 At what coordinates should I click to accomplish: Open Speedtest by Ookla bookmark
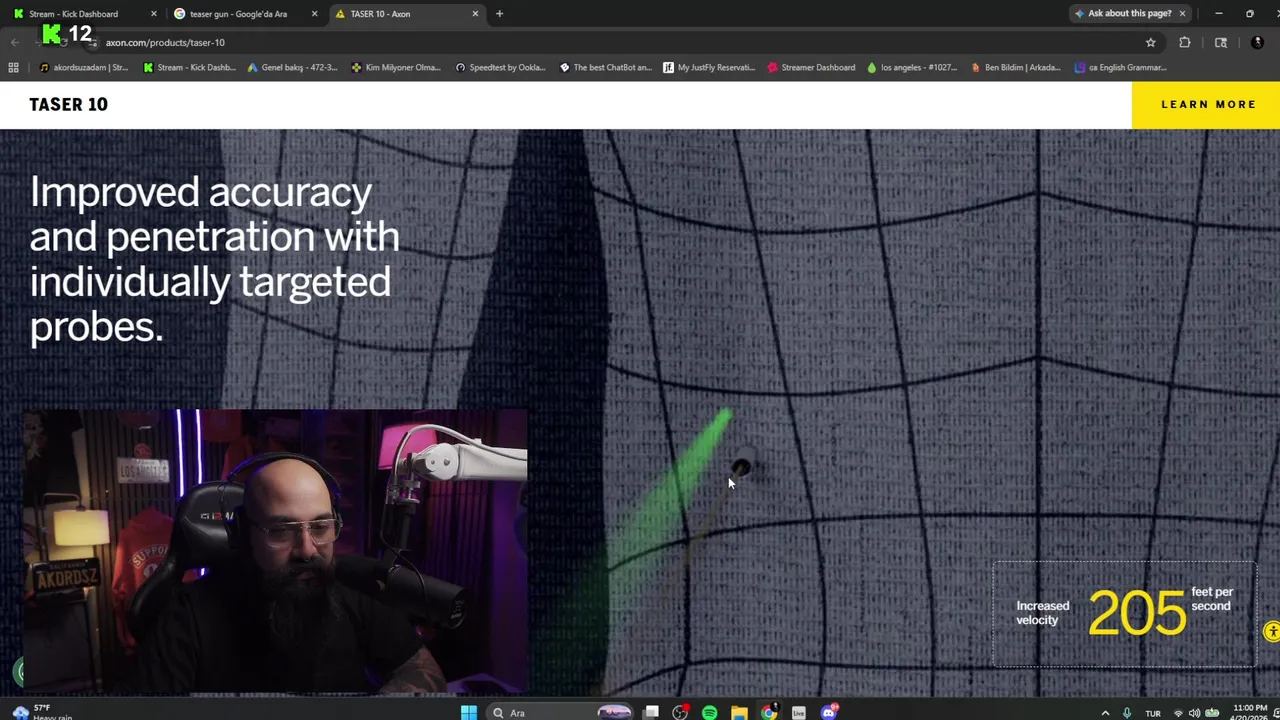[x=500, y=67]
